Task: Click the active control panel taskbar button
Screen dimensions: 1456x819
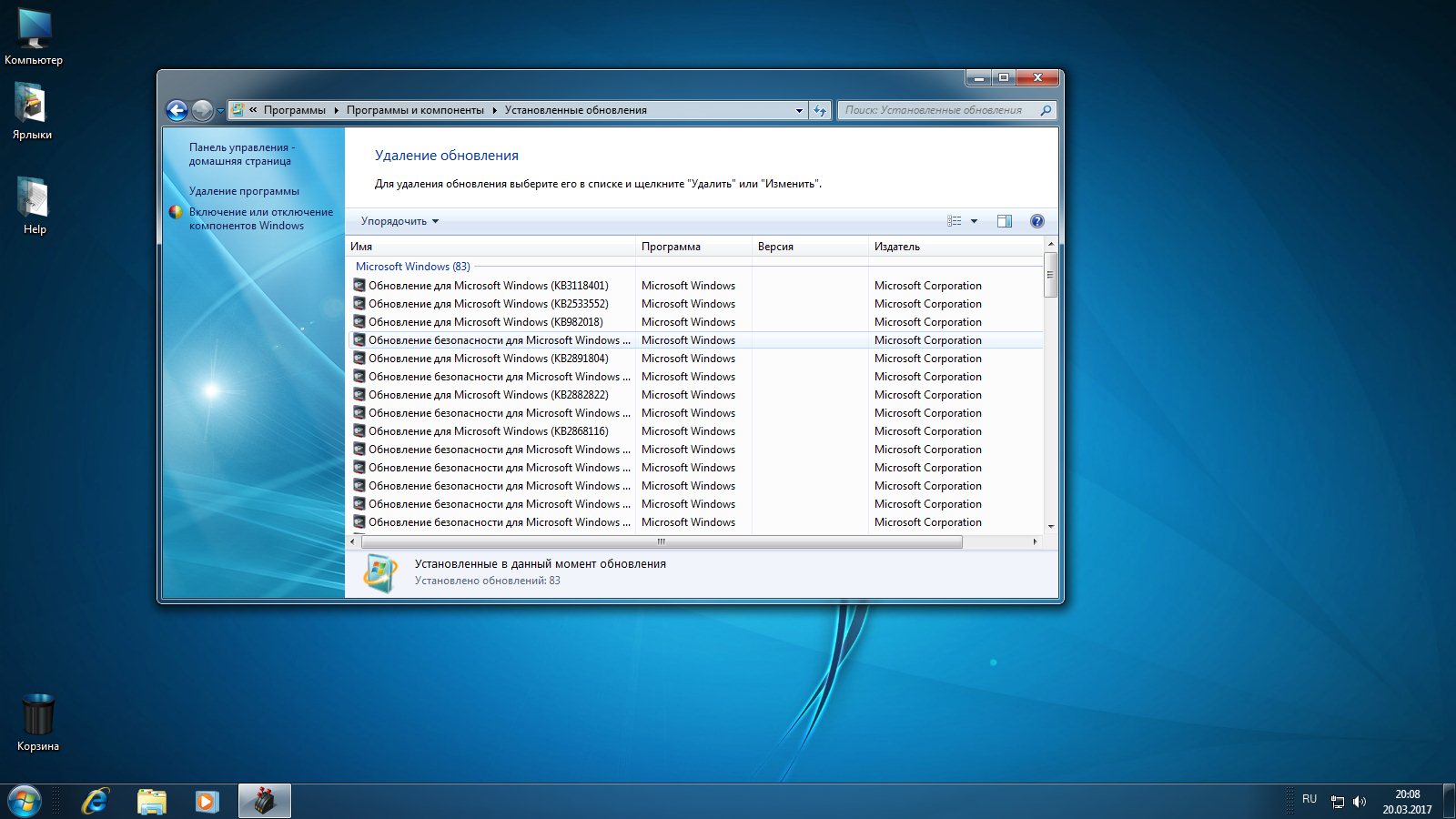Action: point(265,801)
